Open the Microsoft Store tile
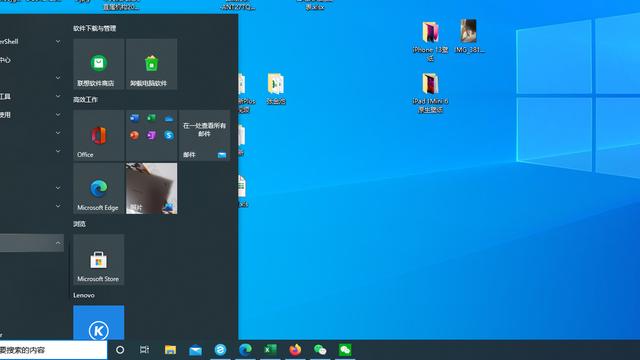The height and width of the screenshot is (360, 640). pyautogui.click(x=99, y=259)
